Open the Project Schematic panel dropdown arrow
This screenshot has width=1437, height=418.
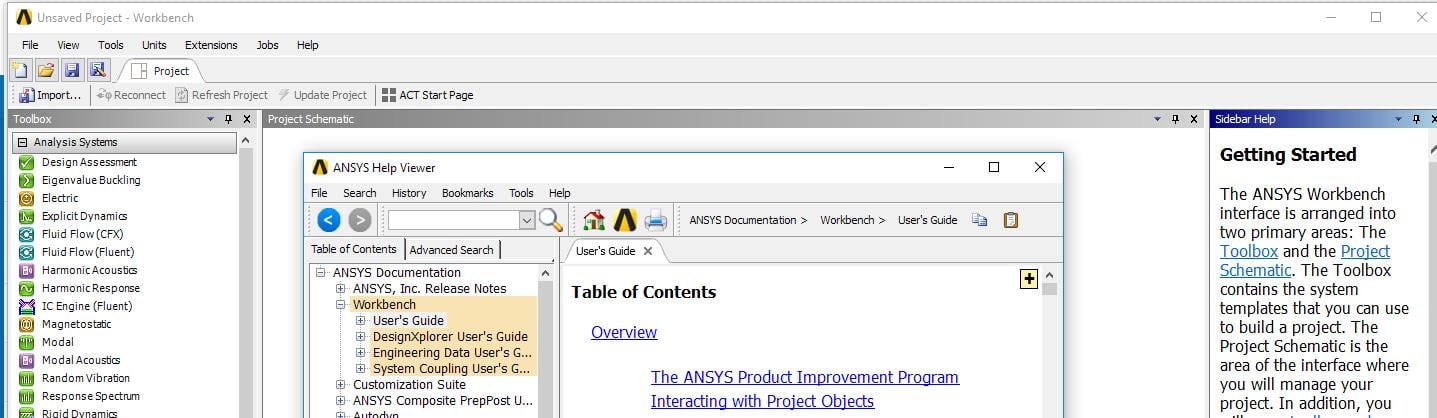point(1157,119)
